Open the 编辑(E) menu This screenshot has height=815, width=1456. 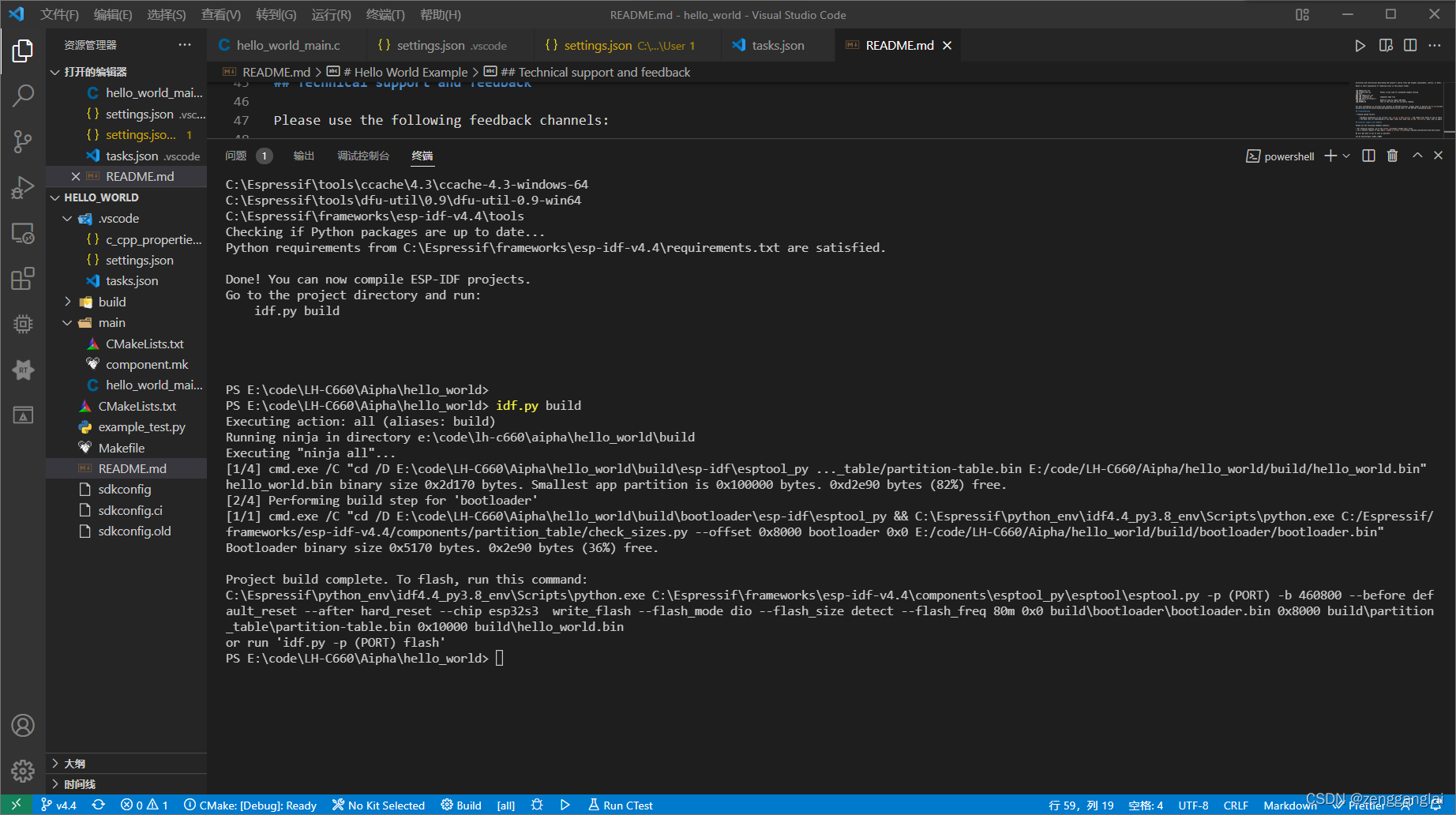(113, 14)
